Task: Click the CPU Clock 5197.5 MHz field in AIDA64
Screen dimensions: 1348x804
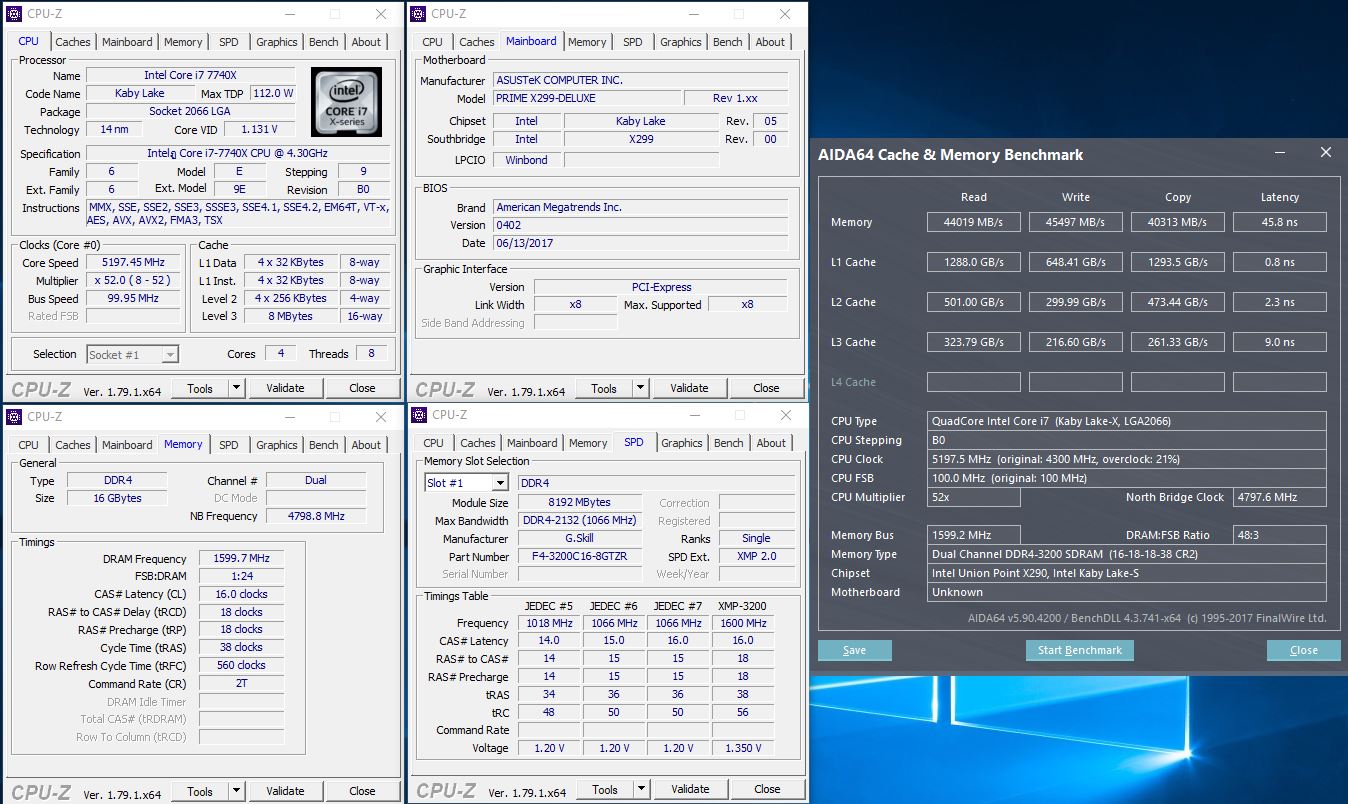Action: [x=1127, y=459]
